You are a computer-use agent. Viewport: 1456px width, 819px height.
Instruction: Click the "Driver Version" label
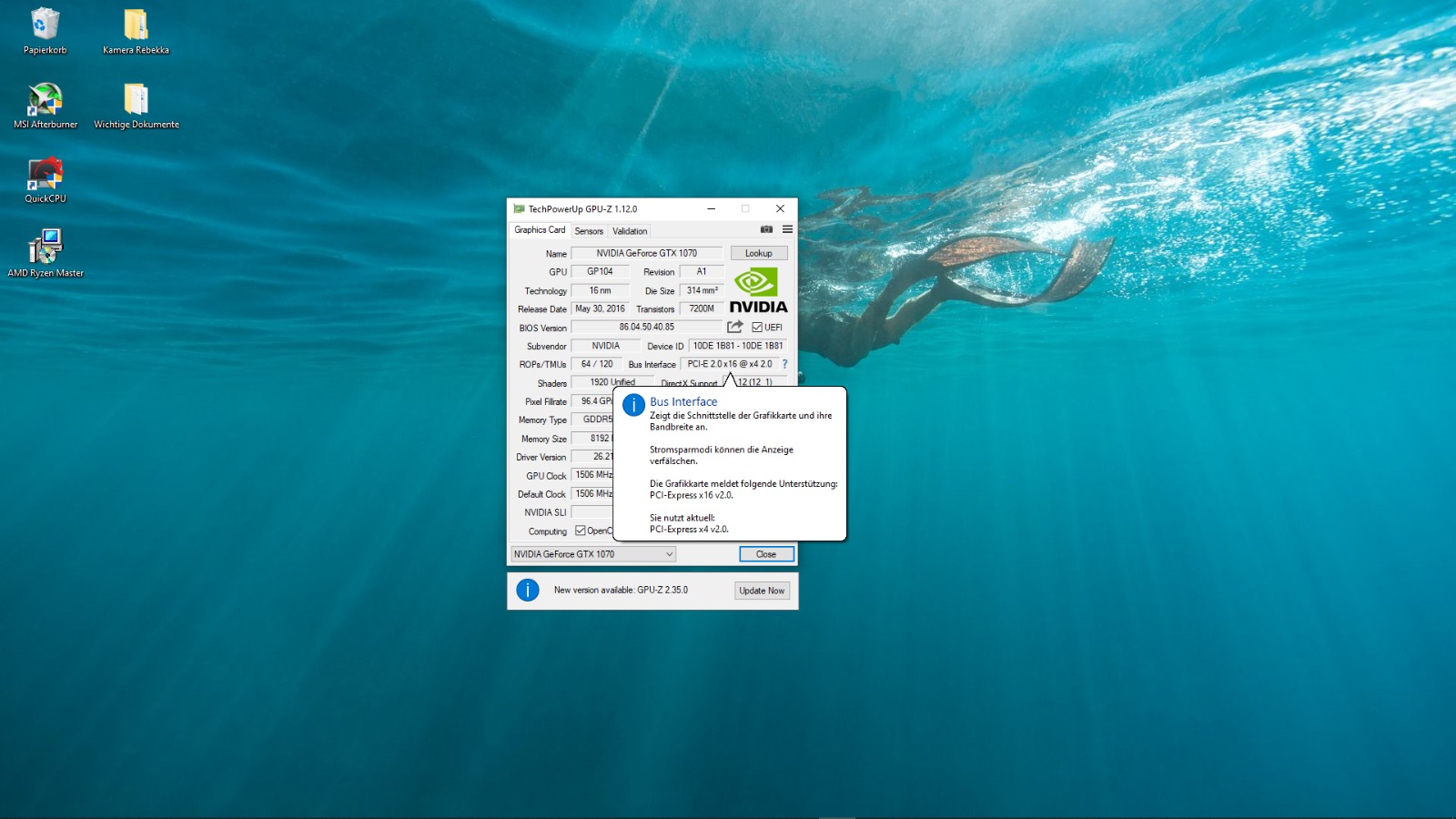click(x=541, y=457)
